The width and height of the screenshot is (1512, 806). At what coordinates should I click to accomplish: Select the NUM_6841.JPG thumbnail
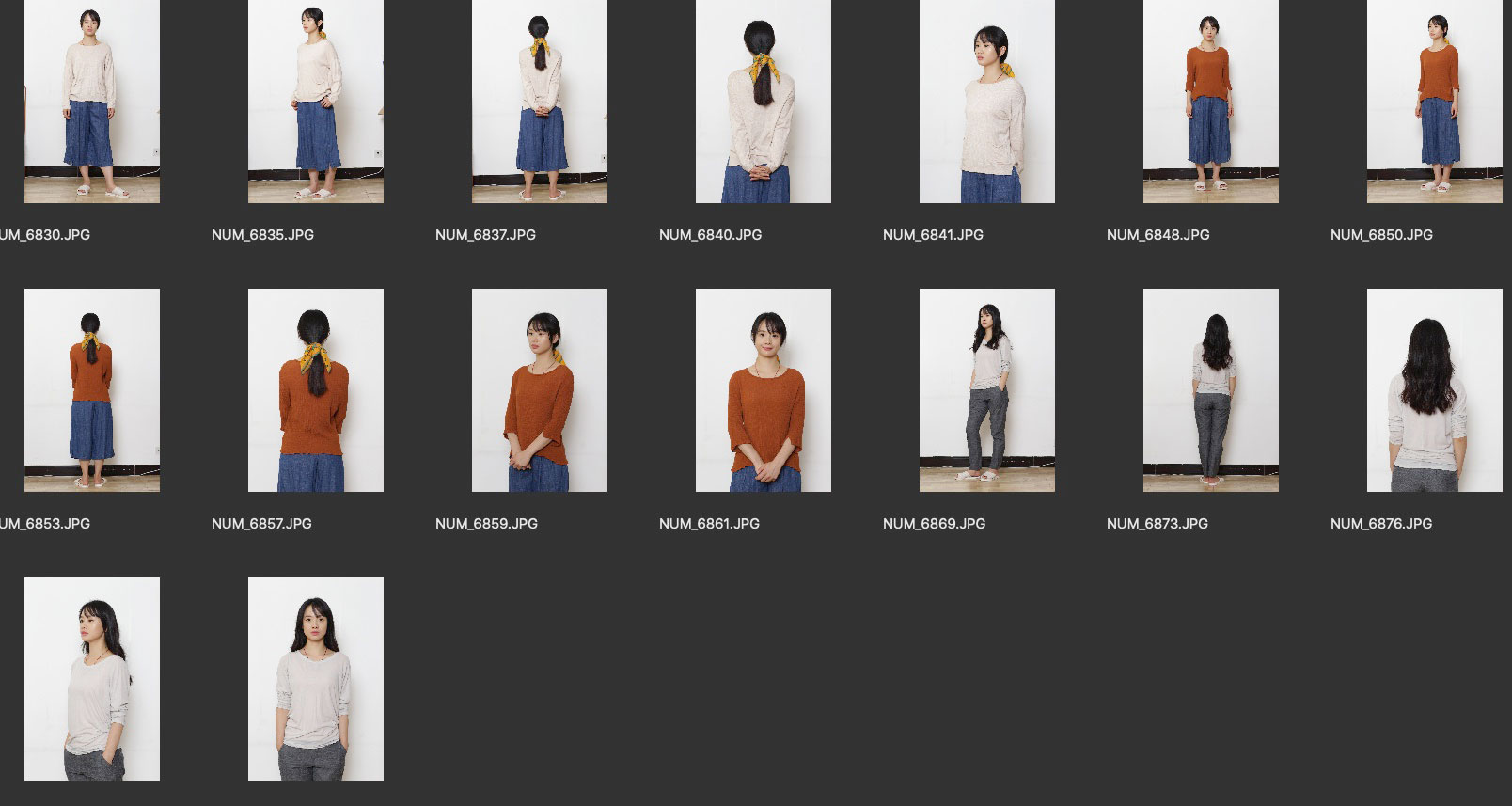click(987, 102)
